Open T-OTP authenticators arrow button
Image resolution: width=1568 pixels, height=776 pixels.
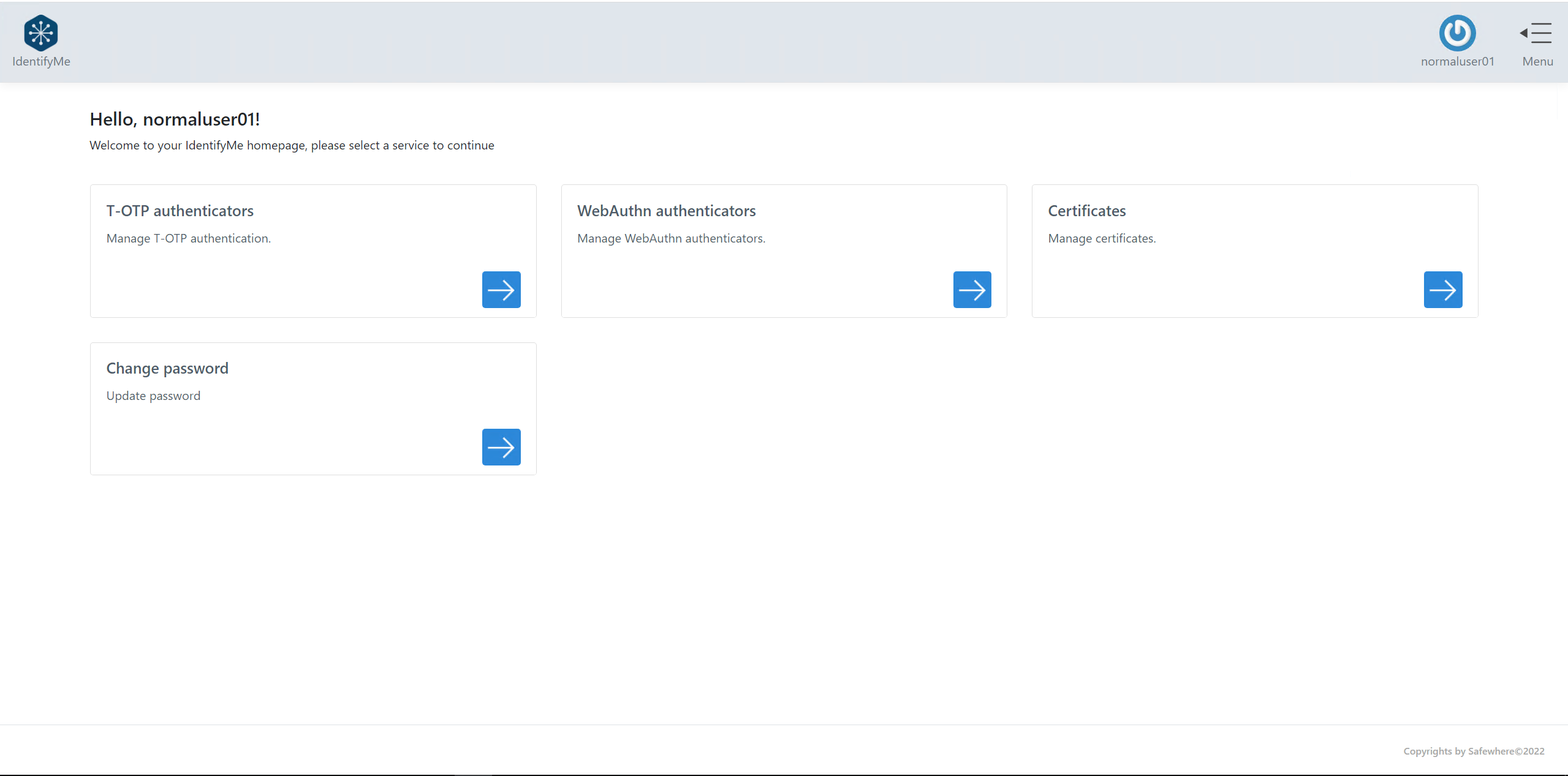[501, 290]
